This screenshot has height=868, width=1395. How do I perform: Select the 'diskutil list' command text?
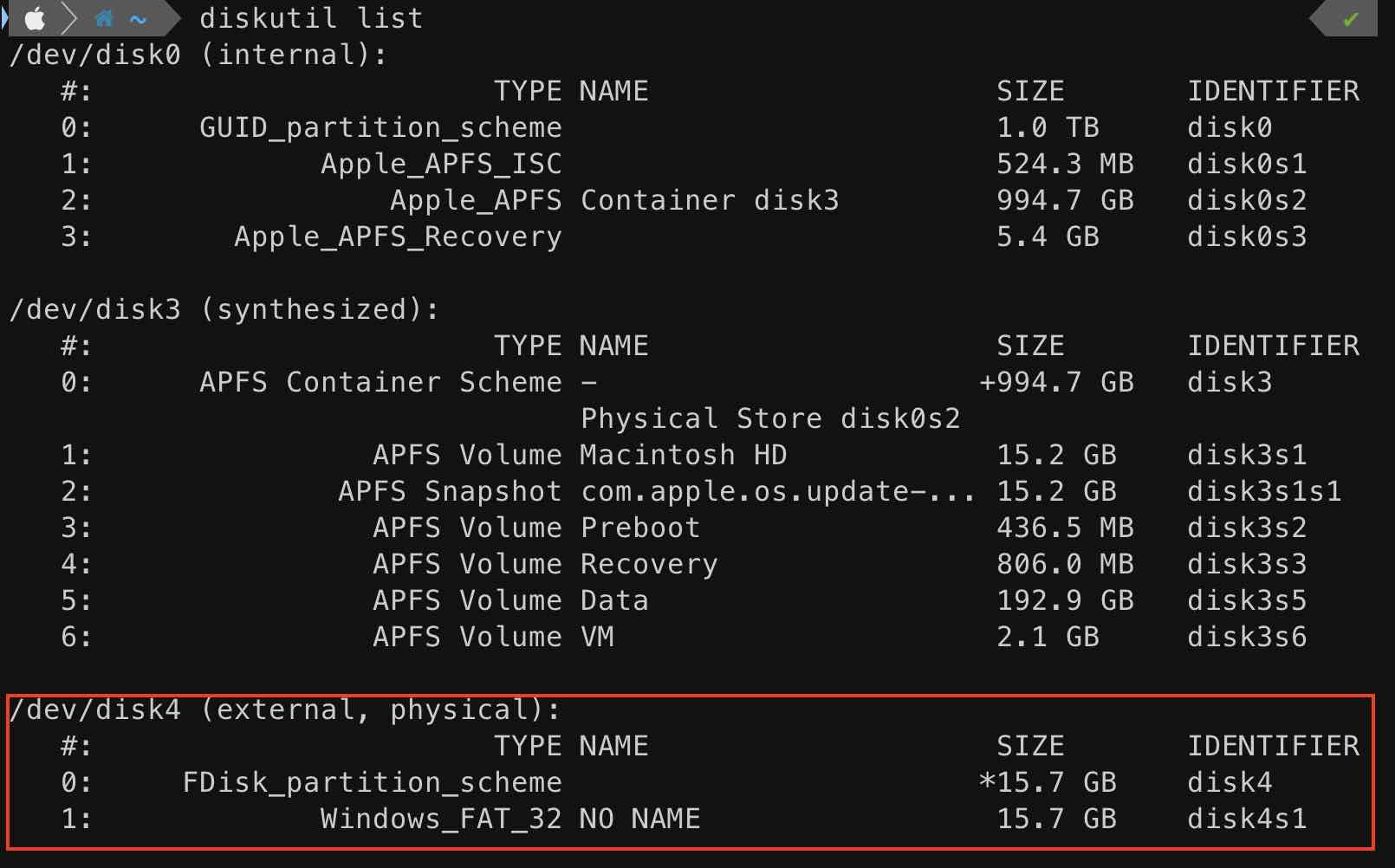click(311, 18)
